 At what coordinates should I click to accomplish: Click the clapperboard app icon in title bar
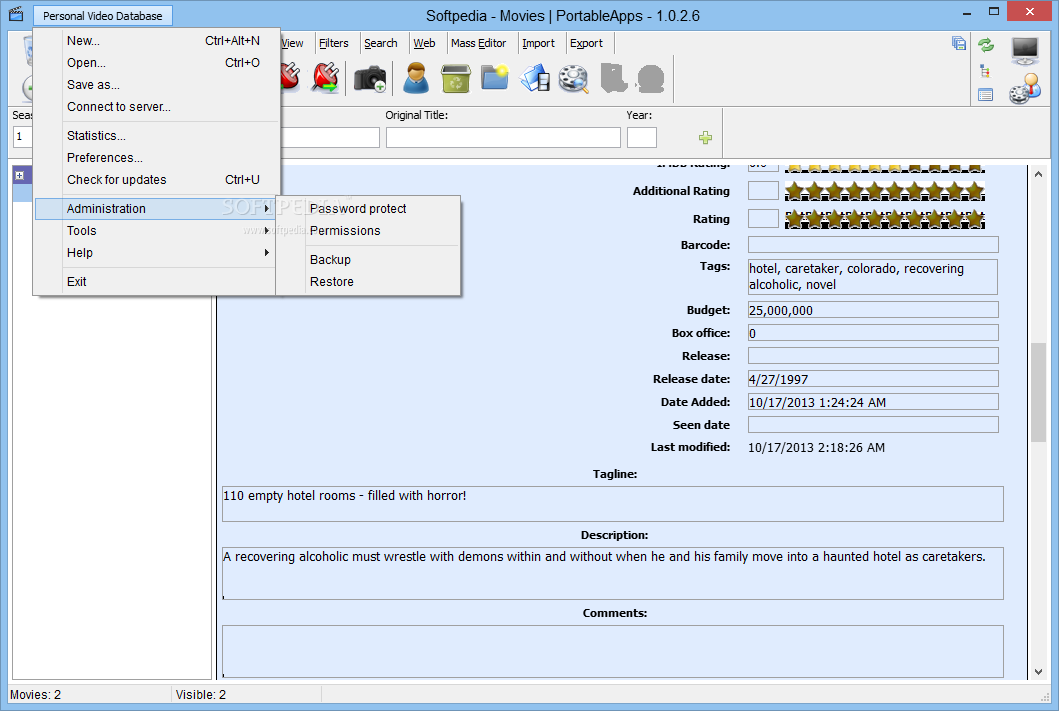pos(16,14)
